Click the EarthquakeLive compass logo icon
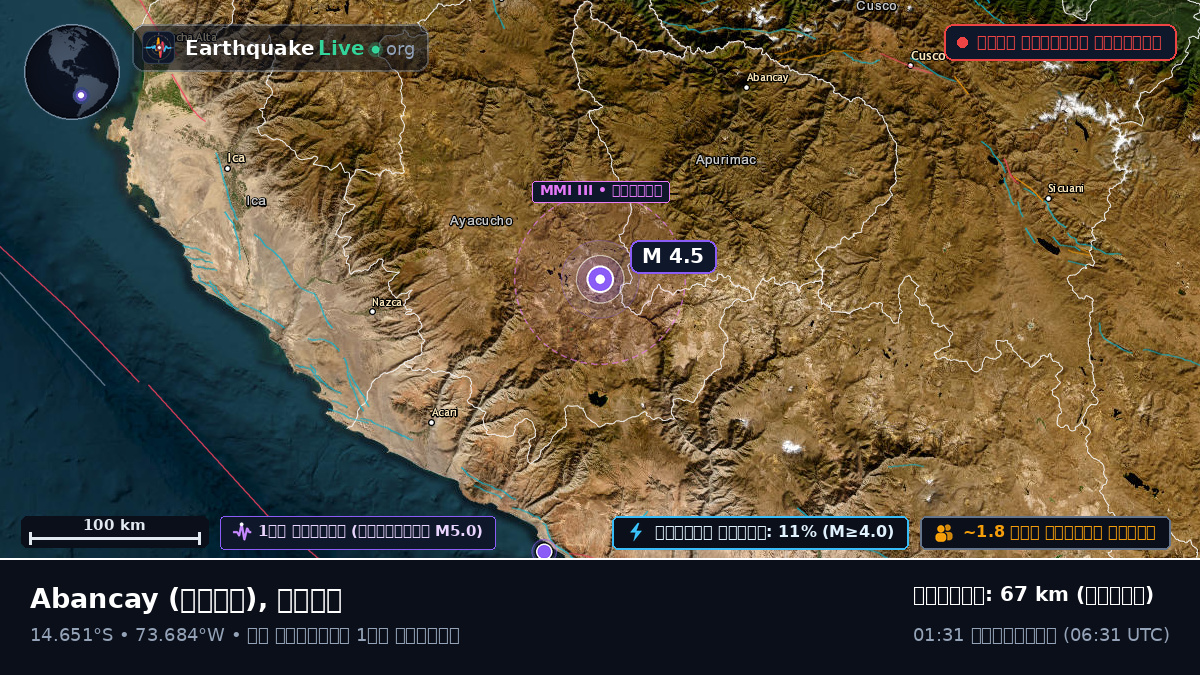The height and width of the screenshot is (675, 1200). pos(158,48)
